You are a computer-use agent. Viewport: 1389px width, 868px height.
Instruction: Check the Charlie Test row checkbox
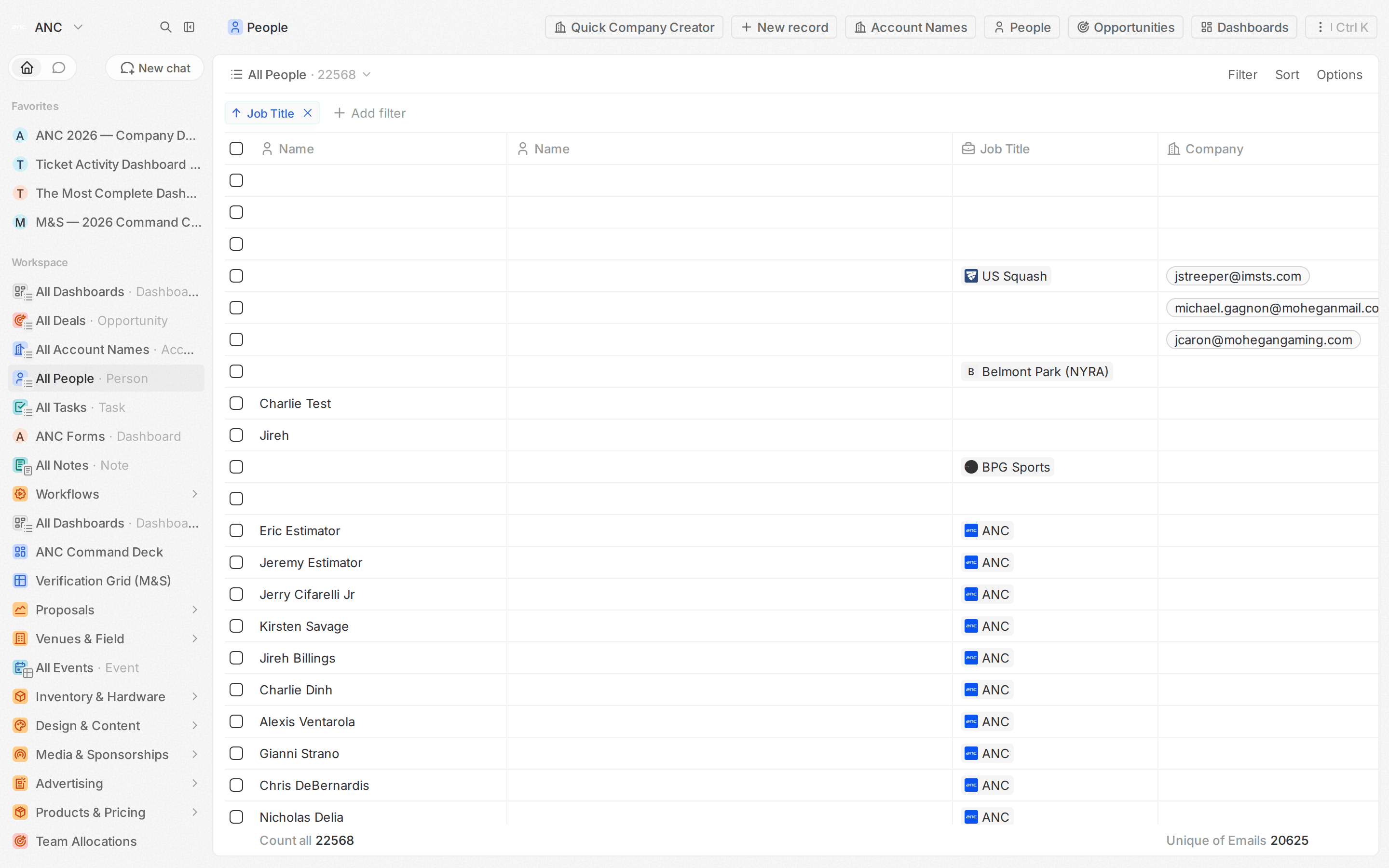tap(236, 403)
